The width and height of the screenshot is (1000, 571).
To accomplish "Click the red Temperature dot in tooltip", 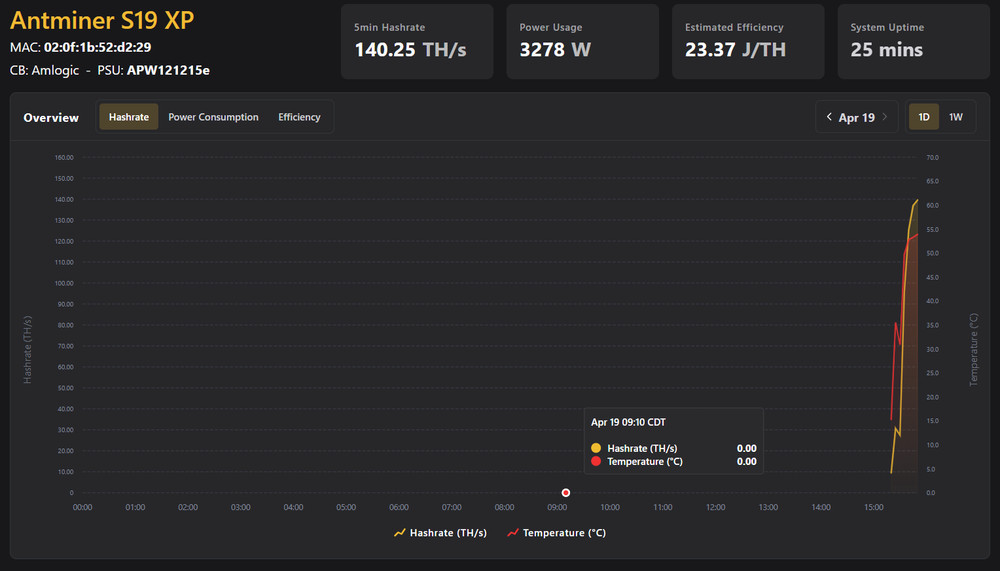I will [596, 461].
